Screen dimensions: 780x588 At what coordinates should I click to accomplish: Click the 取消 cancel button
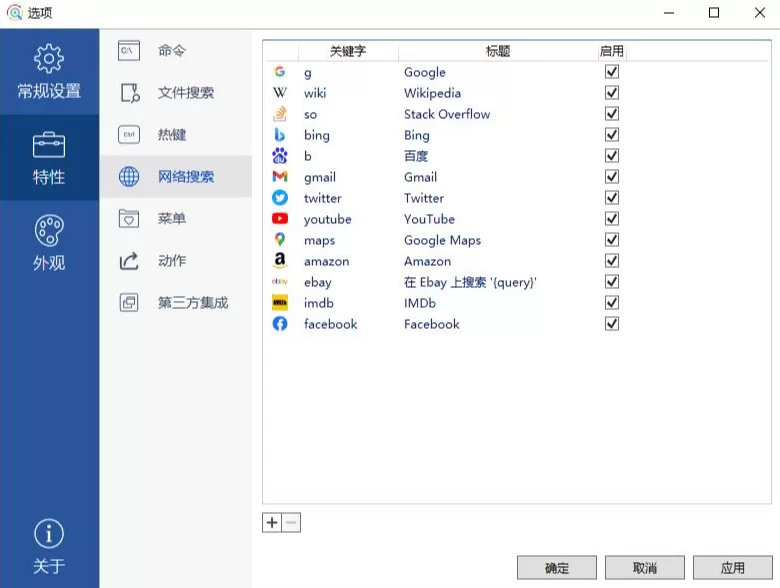point(645,568)
